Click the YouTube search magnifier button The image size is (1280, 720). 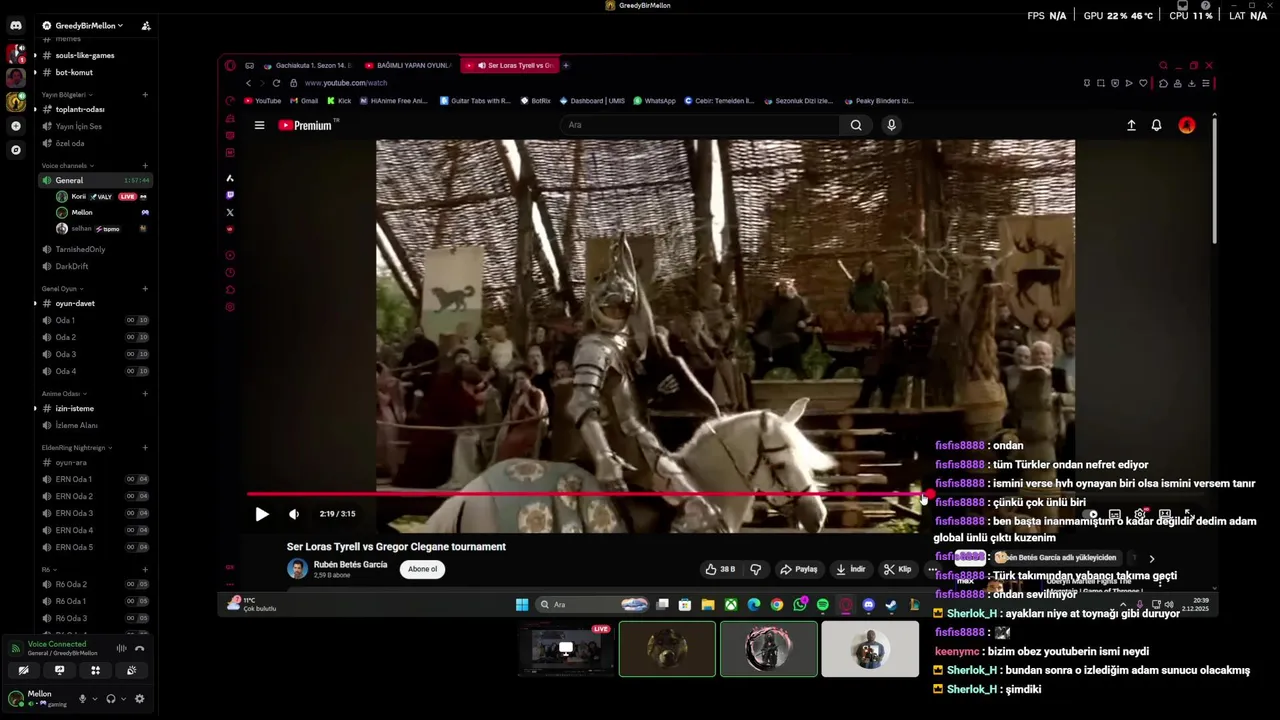click(x=856, y=125)
